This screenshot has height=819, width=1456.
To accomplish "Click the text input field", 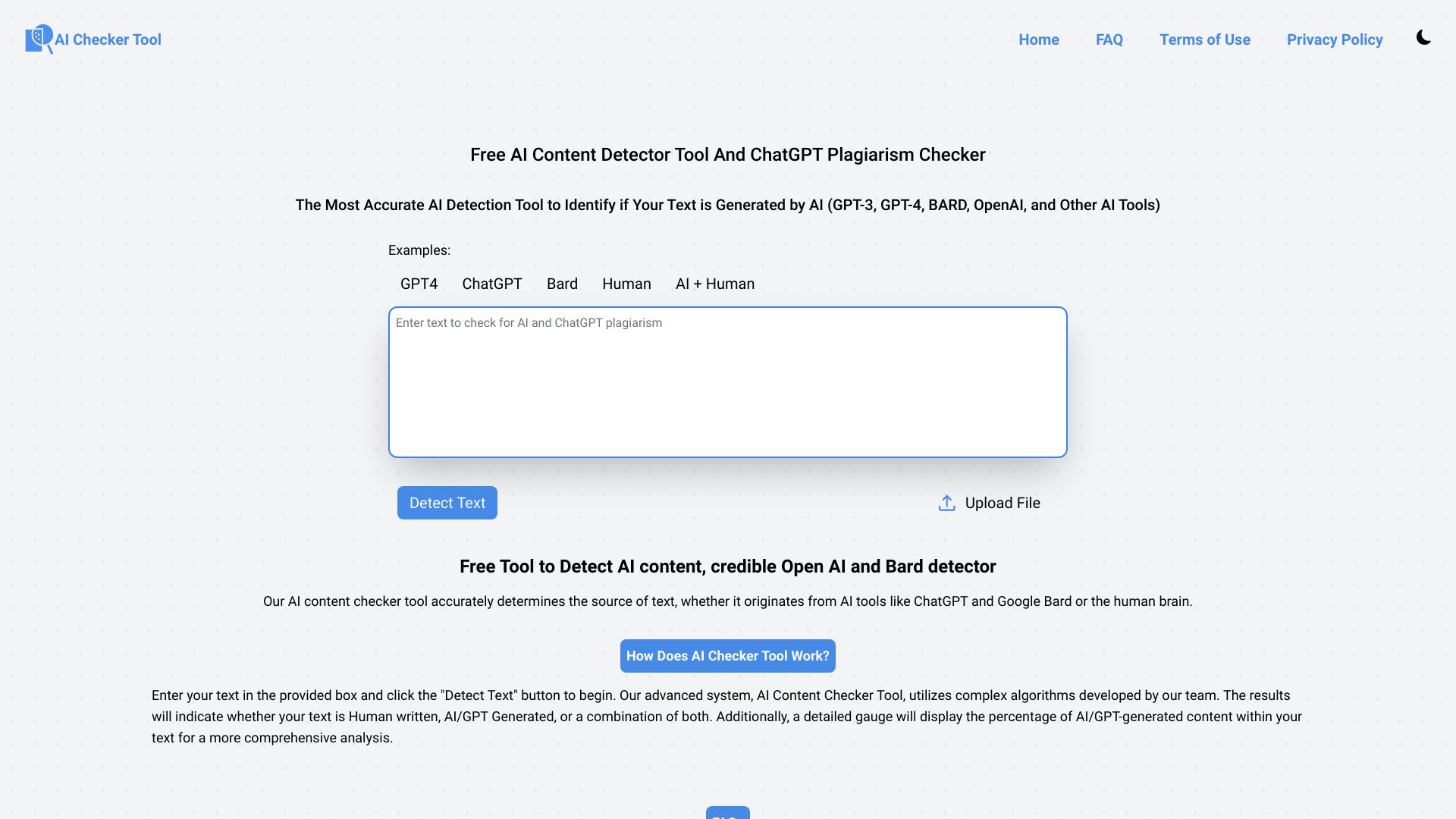I will point(727,381).
